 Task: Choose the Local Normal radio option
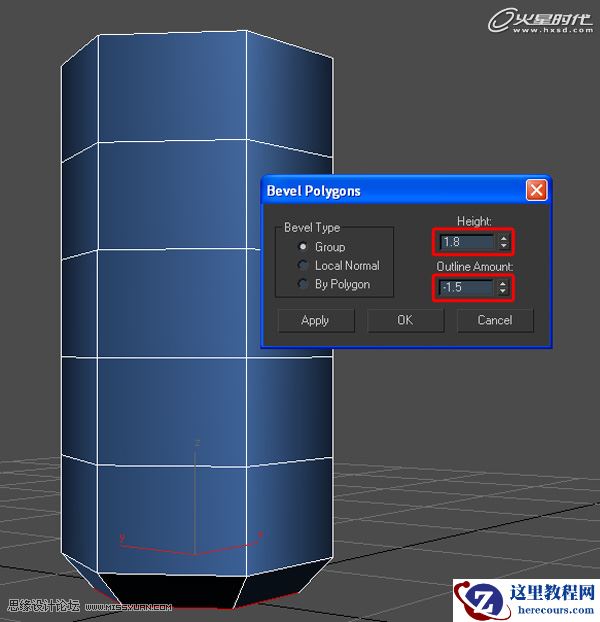pyautogui.click(x=304, y=266)
